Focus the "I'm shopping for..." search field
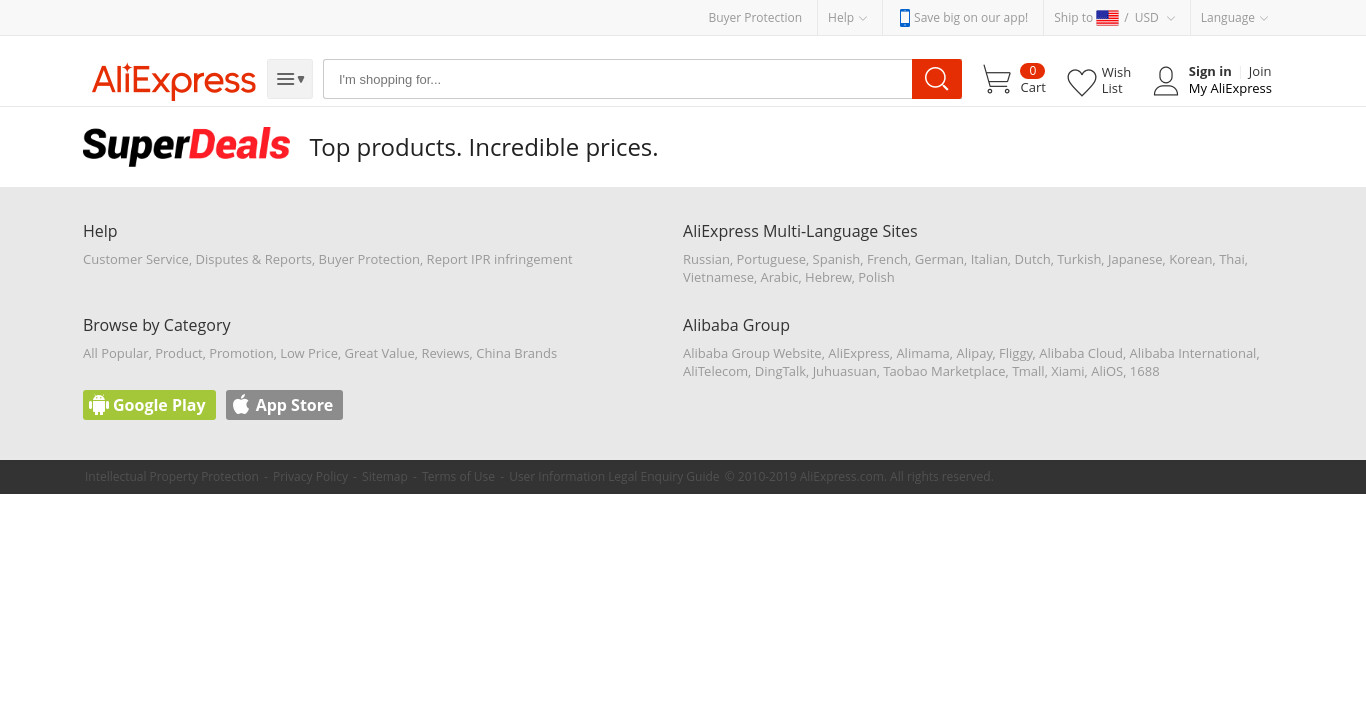Screen dimensions: 1366x728 click(617, 79)
